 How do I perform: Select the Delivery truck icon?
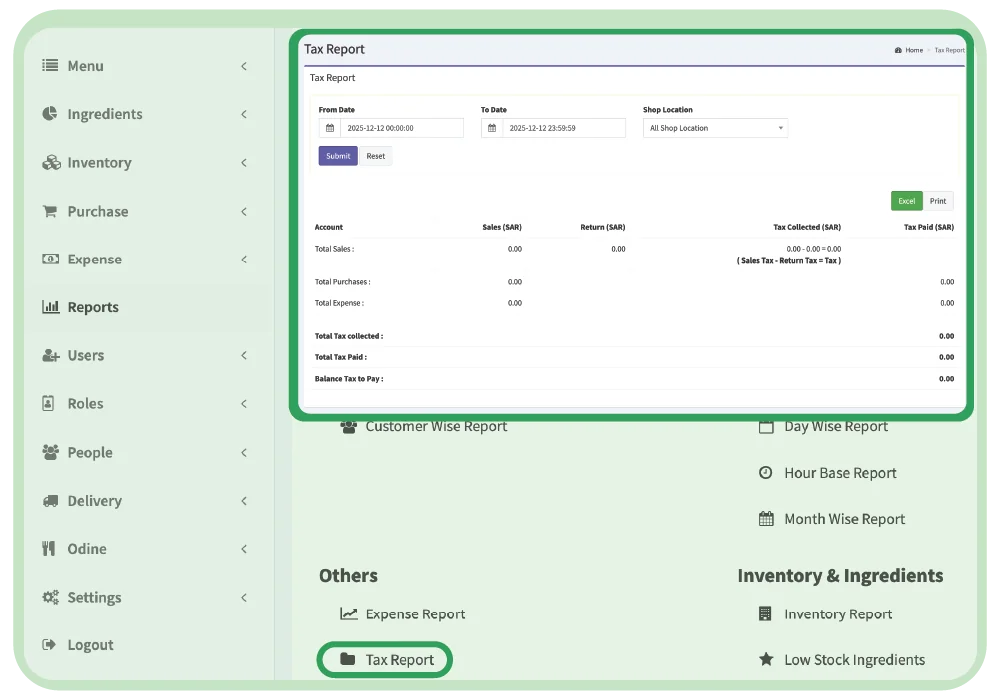click(50, 500)
